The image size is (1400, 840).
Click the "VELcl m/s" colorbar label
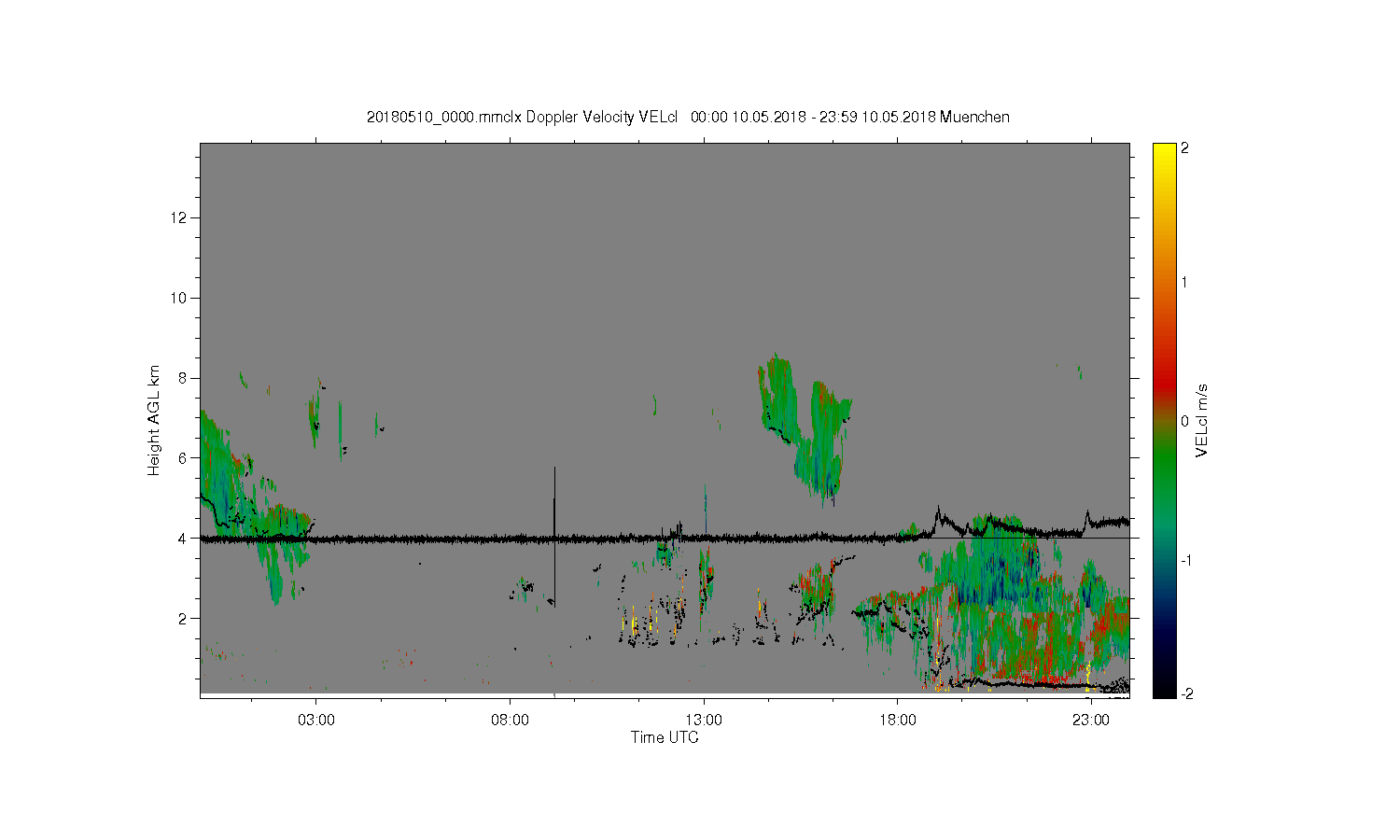pos(1202,420)
